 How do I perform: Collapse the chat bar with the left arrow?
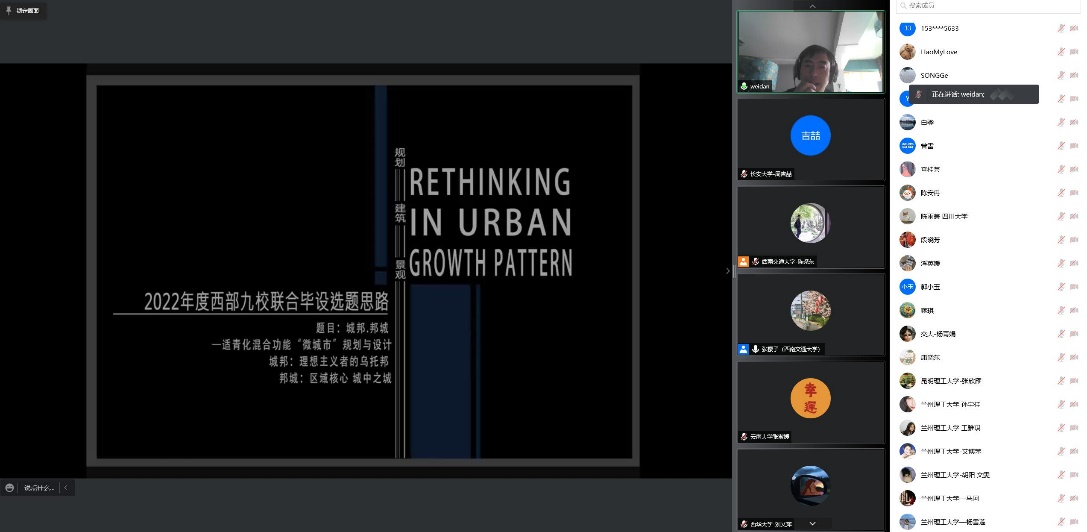[65, 488]
